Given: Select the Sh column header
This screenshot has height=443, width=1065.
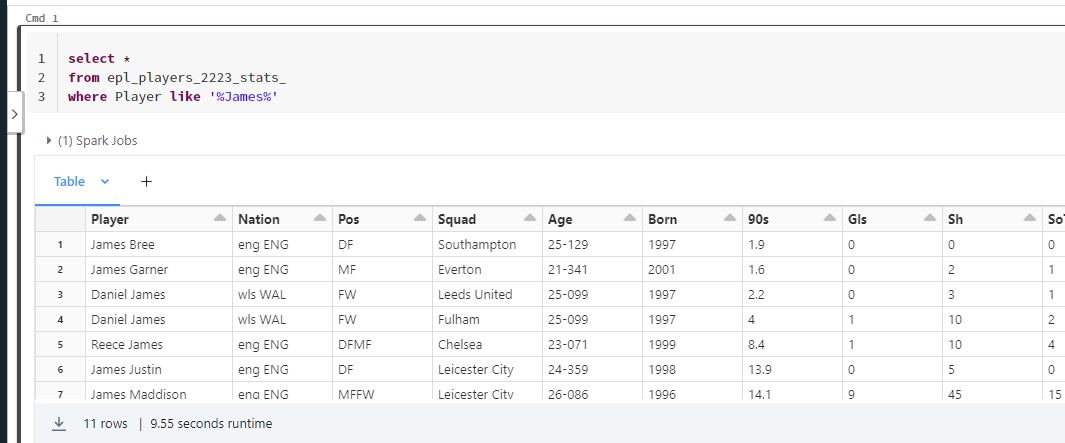Looking at the screenshot, I should coord(992,219).
